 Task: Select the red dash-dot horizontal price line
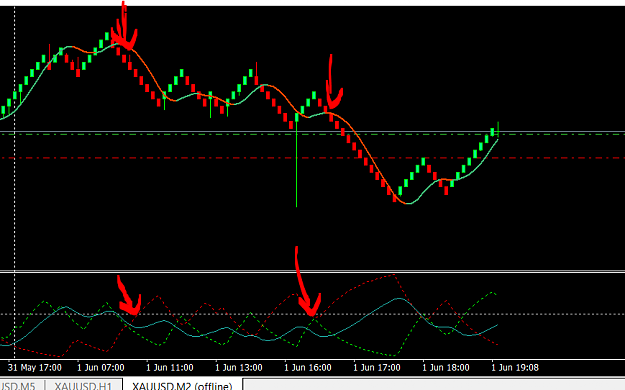coord(312,158)
